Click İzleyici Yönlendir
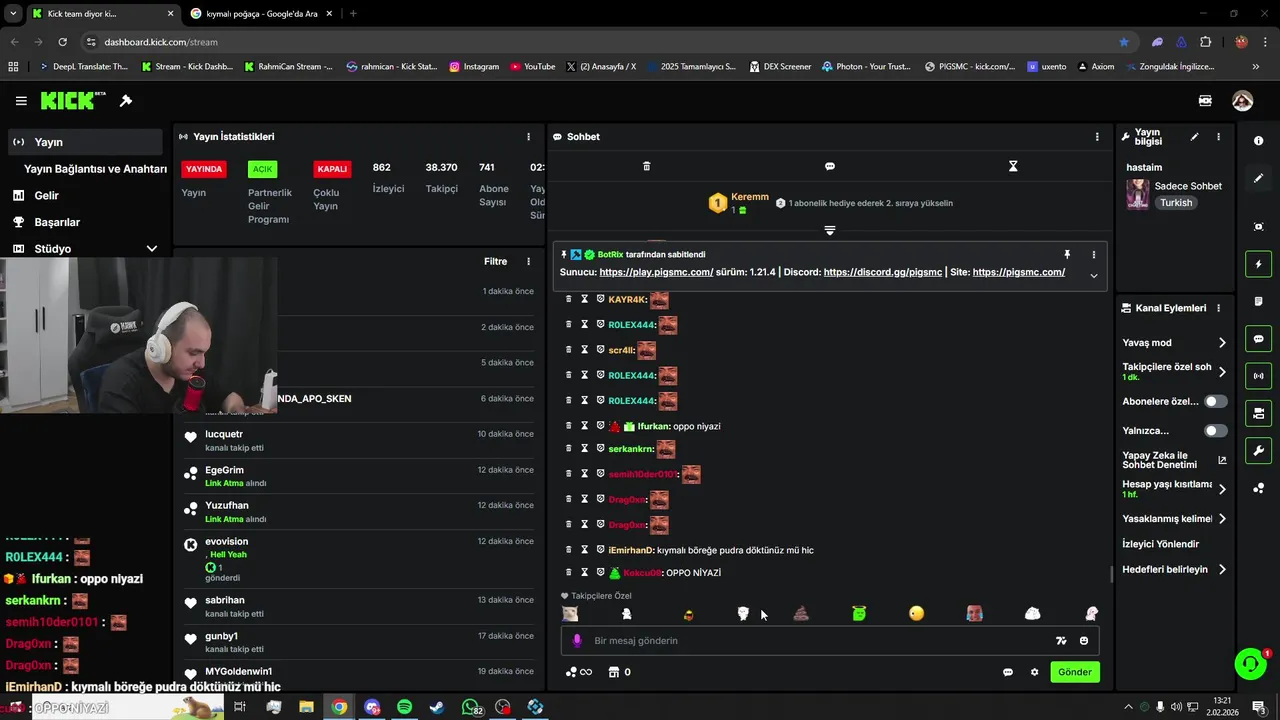This screenshot has height=720, width=1280. tap(1160, 544)
